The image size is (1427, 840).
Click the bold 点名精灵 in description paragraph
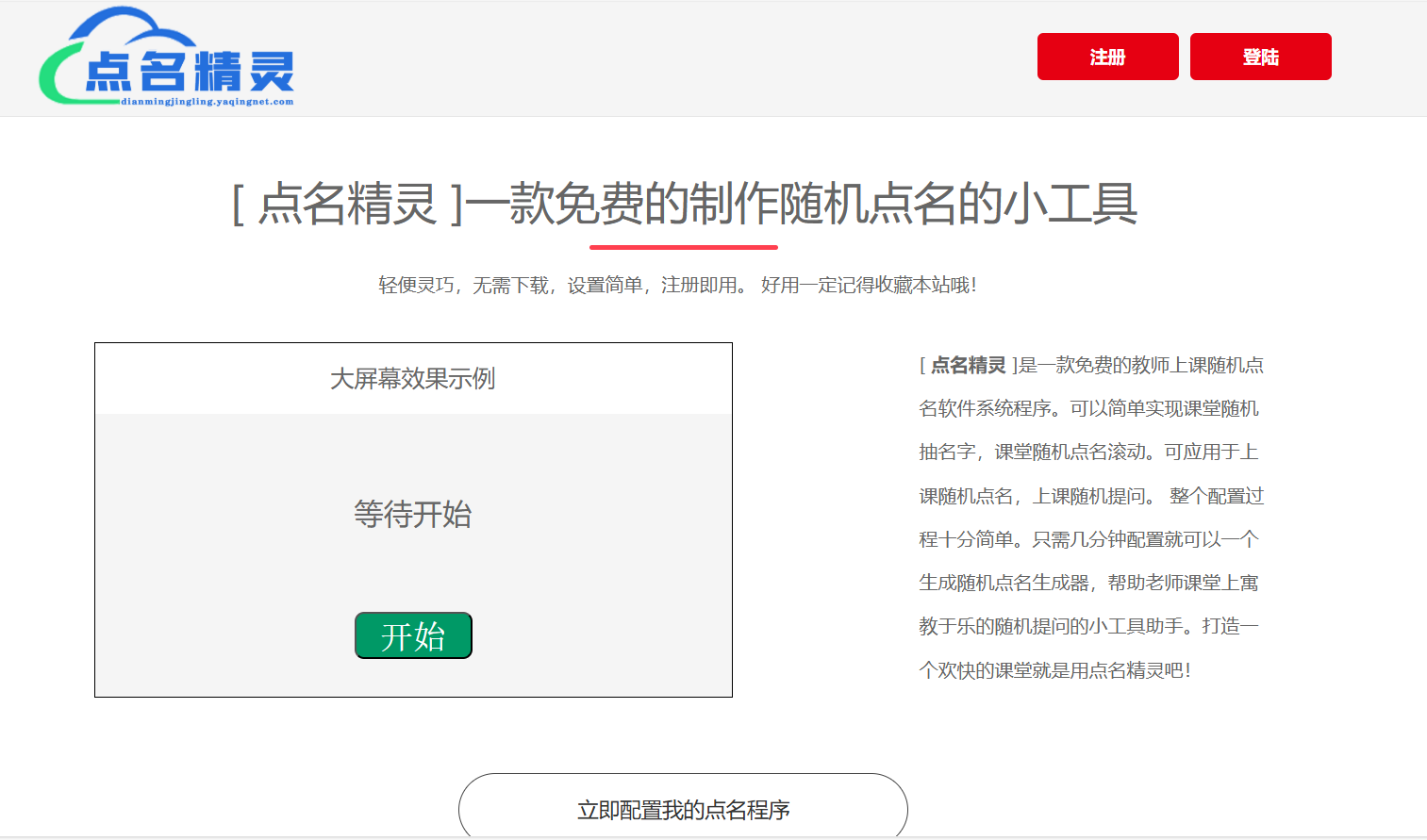[969, 365]
